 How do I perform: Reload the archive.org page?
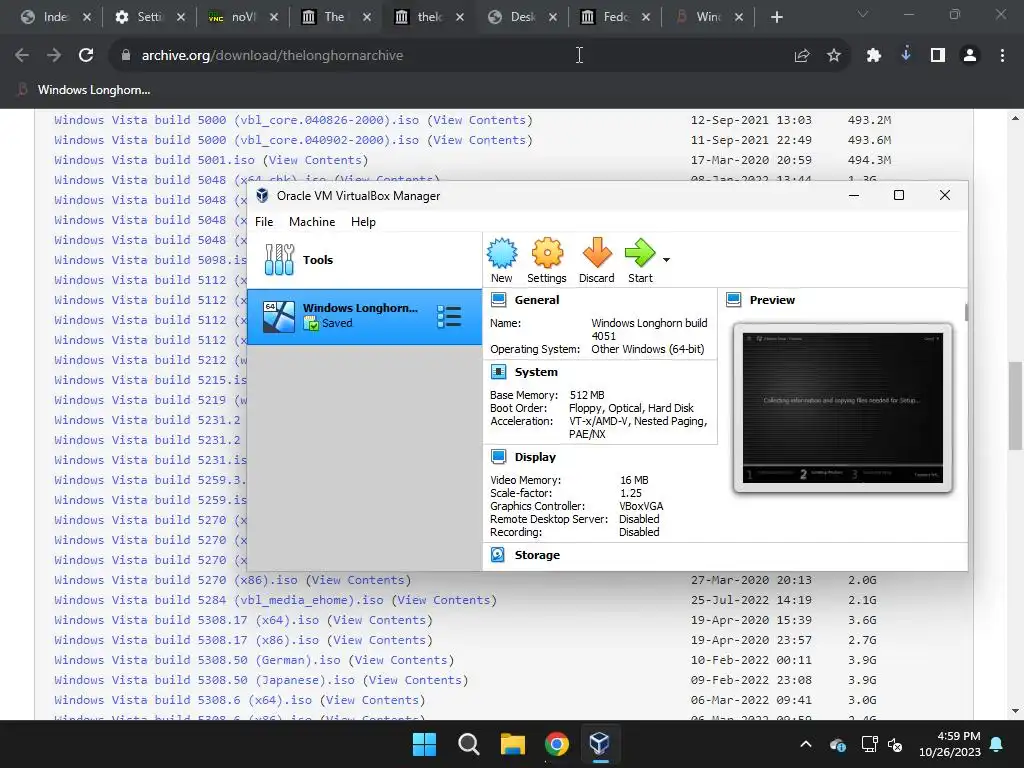tap(86, 56)
